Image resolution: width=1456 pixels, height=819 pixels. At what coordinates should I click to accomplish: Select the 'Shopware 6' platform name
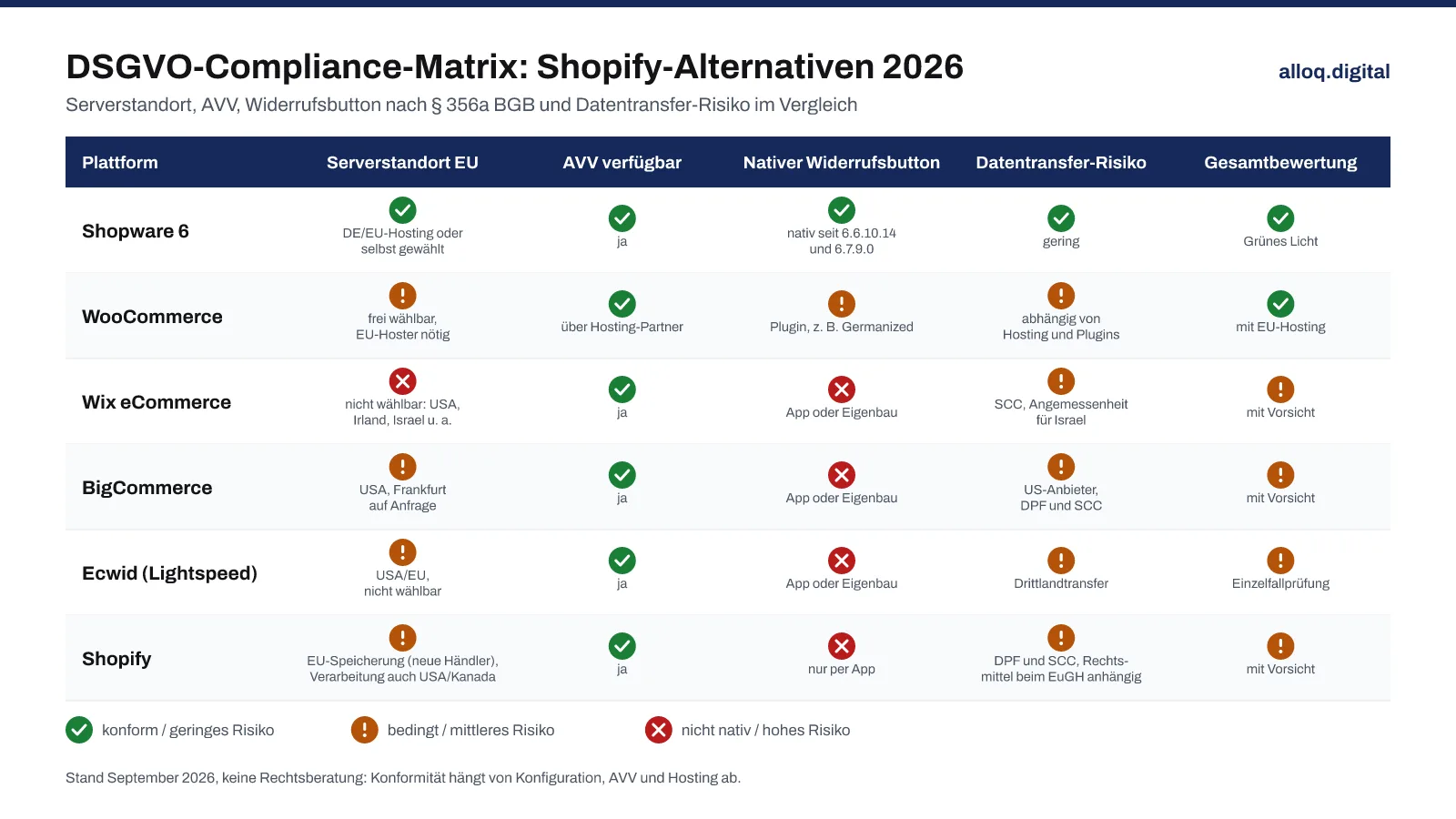point(136,231)
